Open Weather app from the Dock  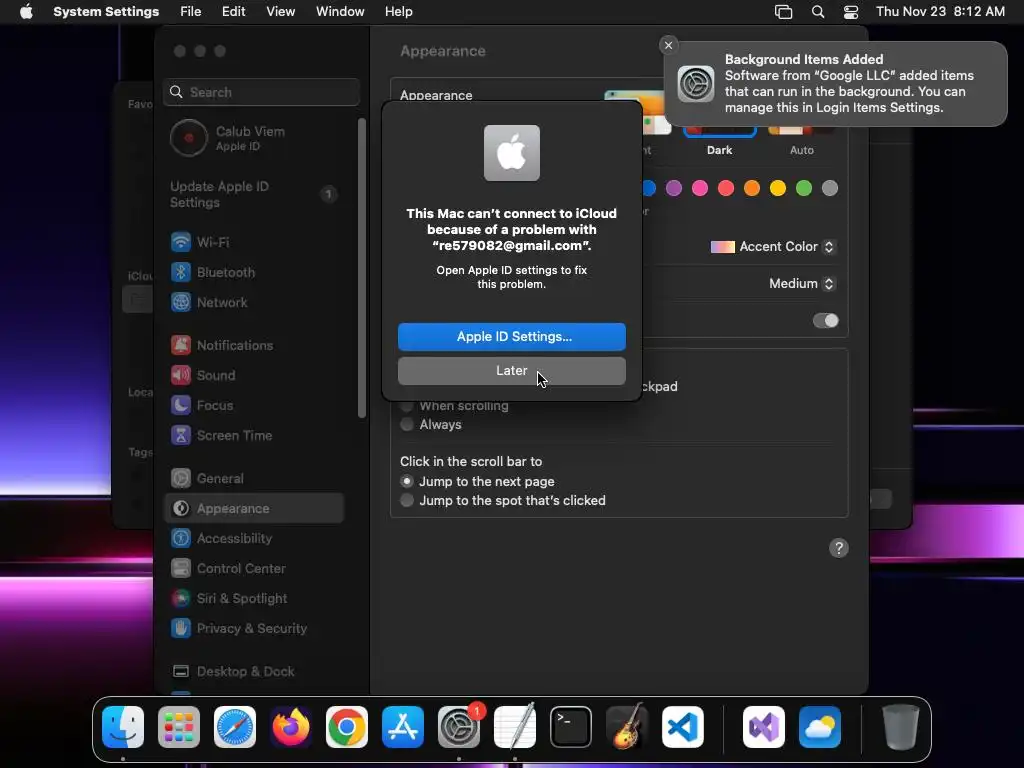(x=820, y=727)
